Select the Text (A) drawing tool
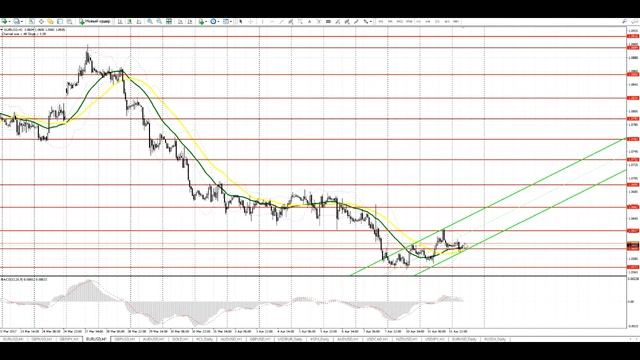Viewport: 640px width, 360px height. (309, 21)
